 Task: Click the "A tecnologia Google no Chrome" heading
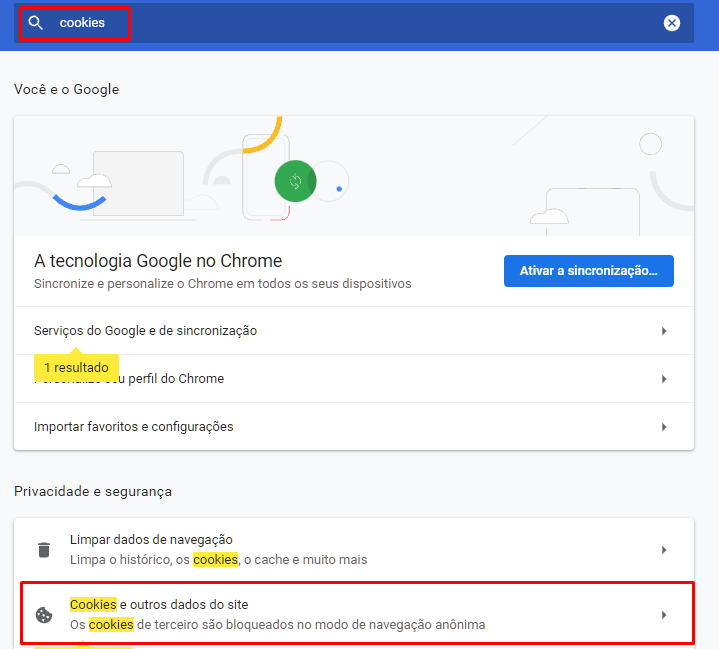(x=158, y=261)
